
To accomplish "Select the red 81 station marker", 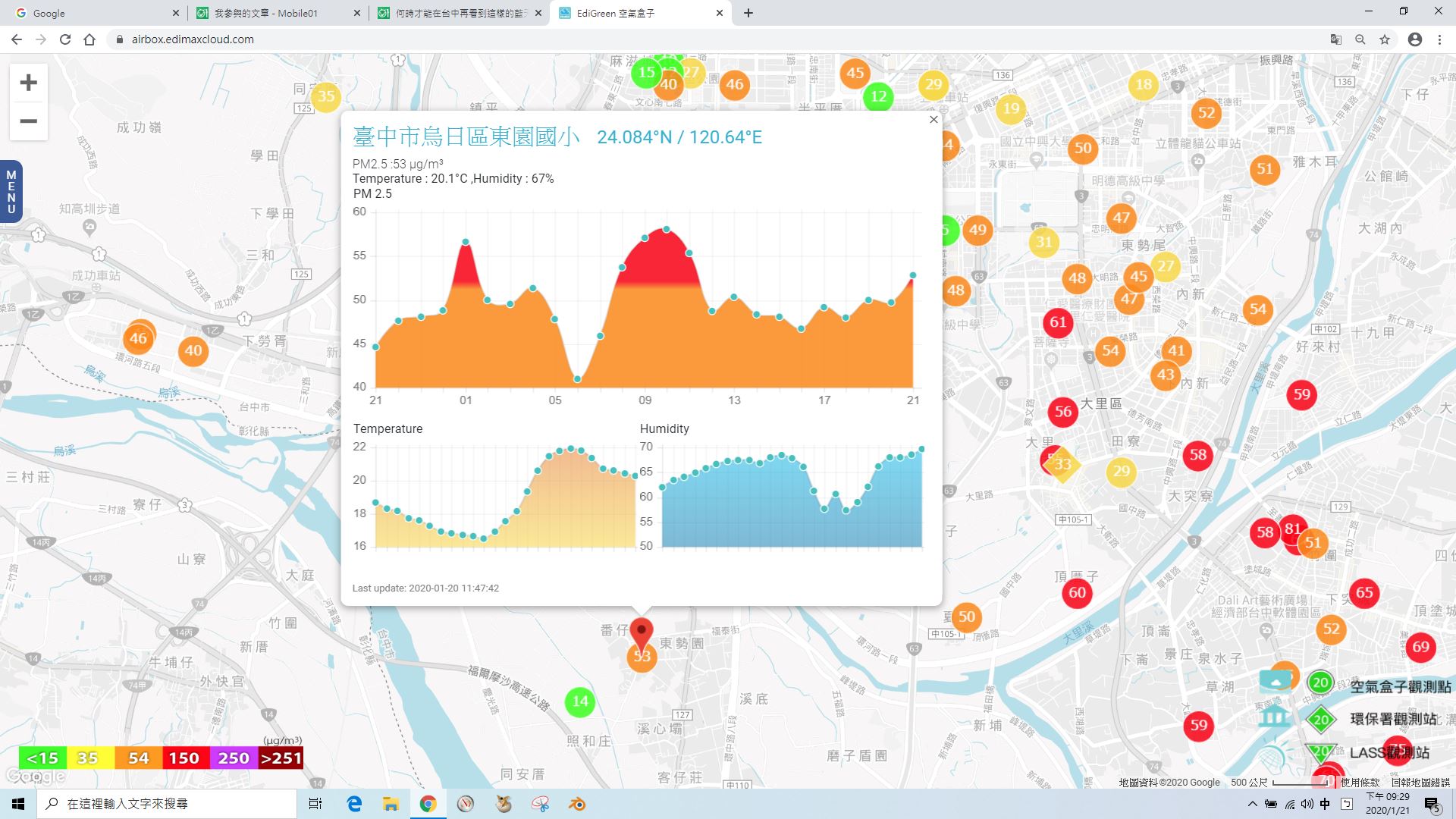I will click(x=1293, y=529).
